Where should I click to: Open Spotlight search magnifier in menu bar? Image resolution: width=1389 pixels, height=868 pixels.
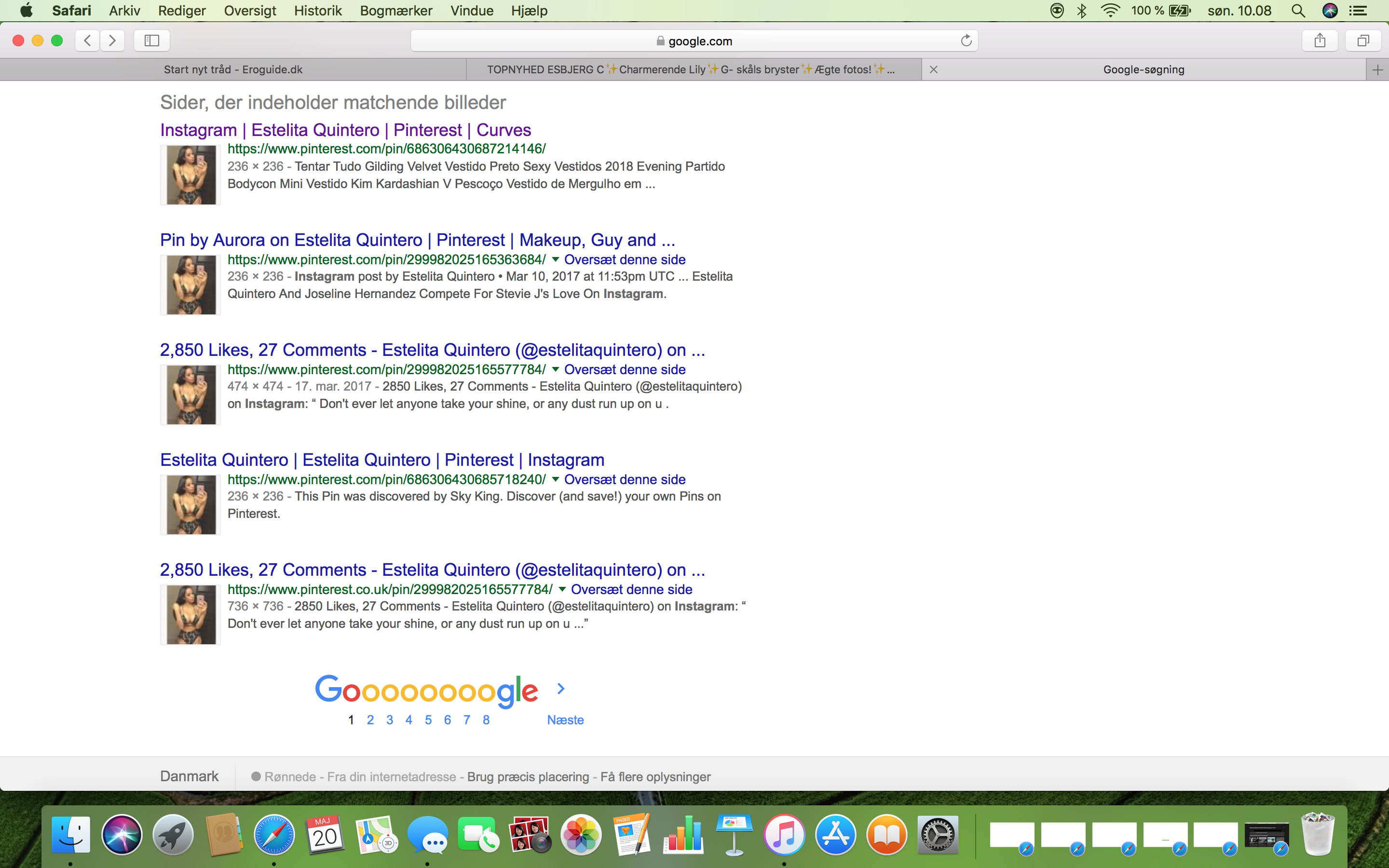tap(1298, 10)
